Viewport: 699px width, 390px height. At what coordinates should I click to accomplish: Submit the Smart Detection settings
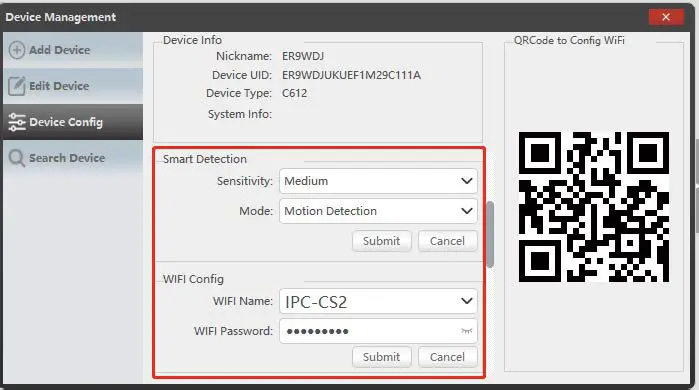(x=382, y=241)
